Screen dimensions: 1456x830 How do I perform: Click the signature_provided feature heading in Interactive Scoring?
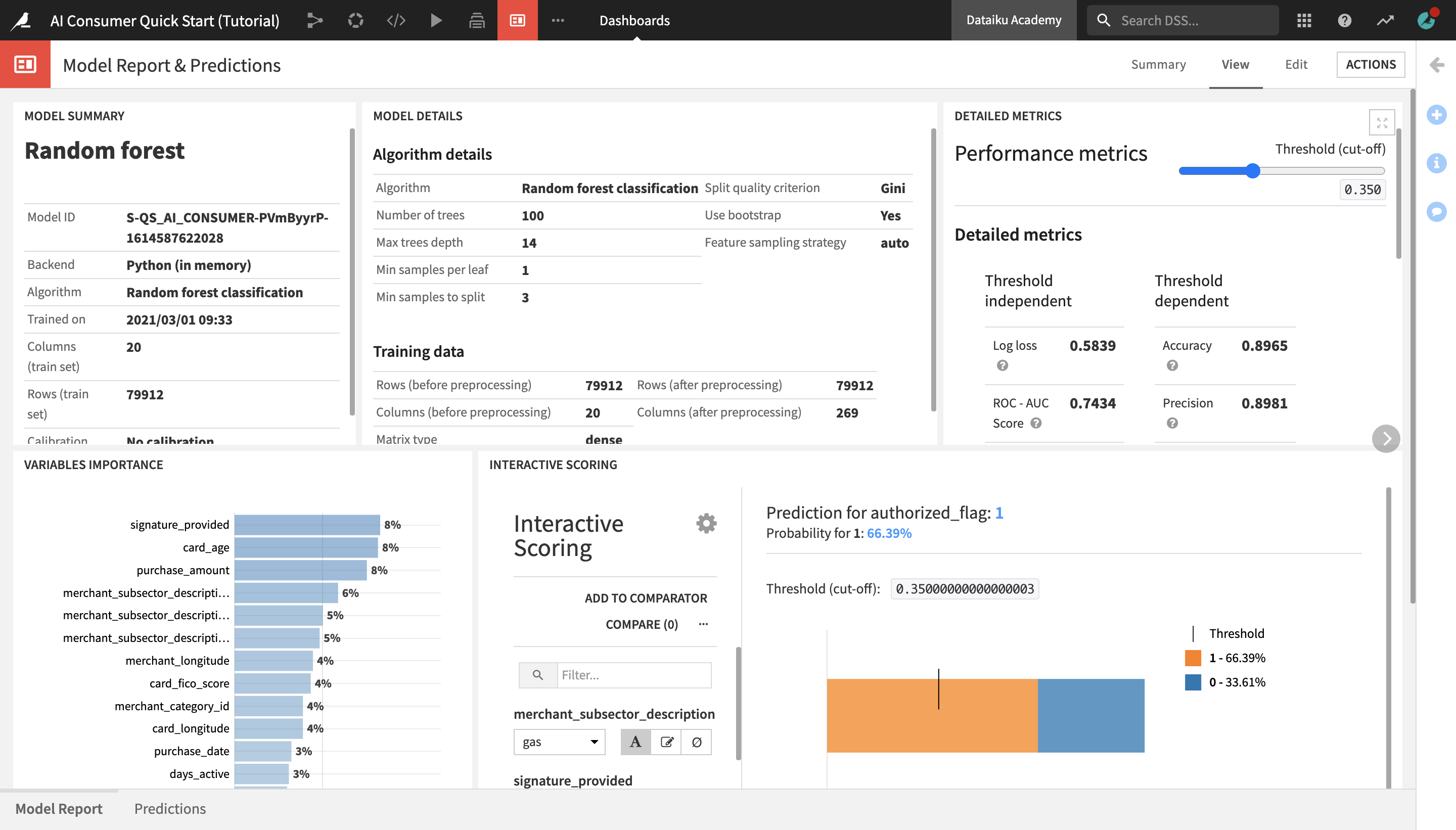[572, 780]
